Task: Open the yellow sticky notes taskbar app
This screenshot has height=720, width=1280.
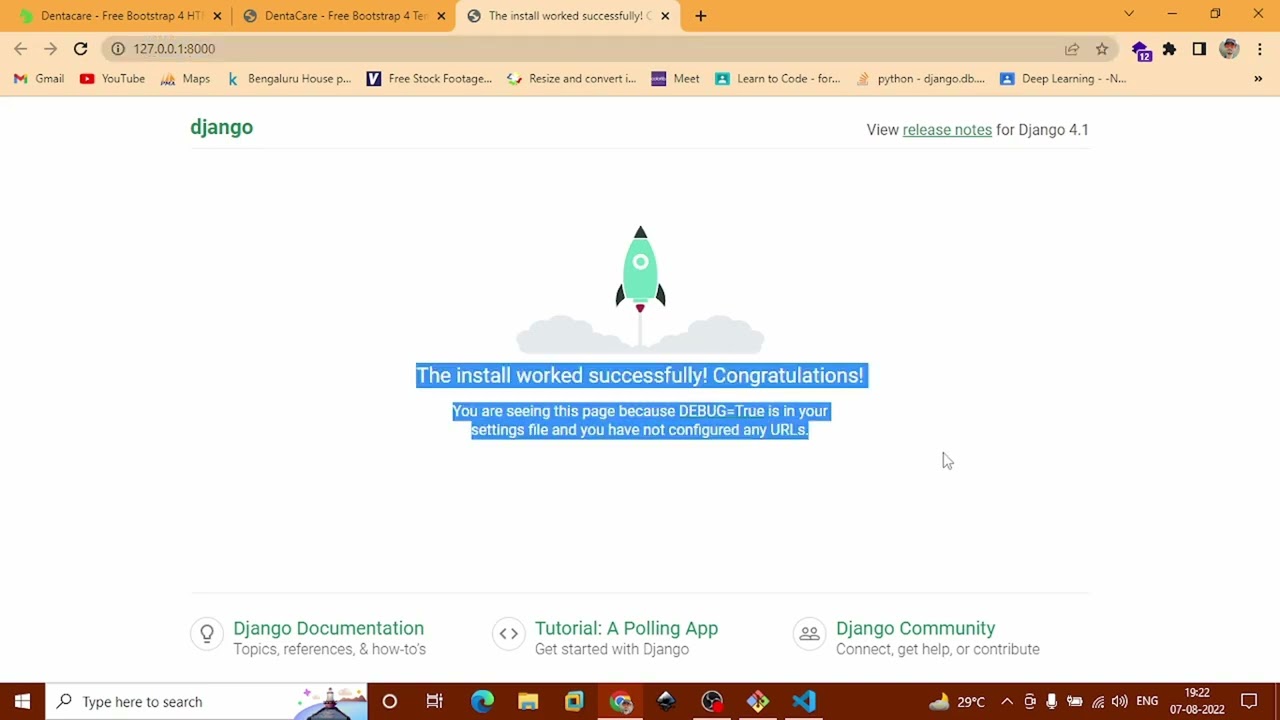Action: point(574,701)
